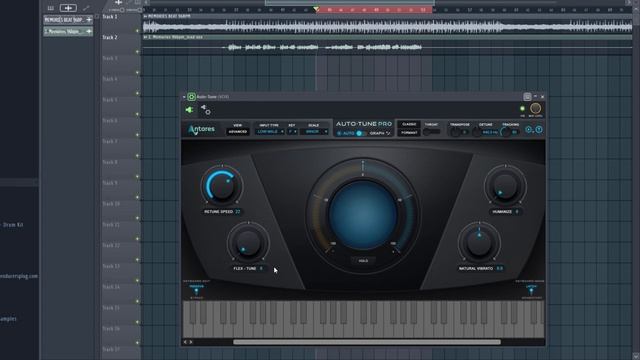
Task: Enable Formant correction button
Action: [409, 133]
